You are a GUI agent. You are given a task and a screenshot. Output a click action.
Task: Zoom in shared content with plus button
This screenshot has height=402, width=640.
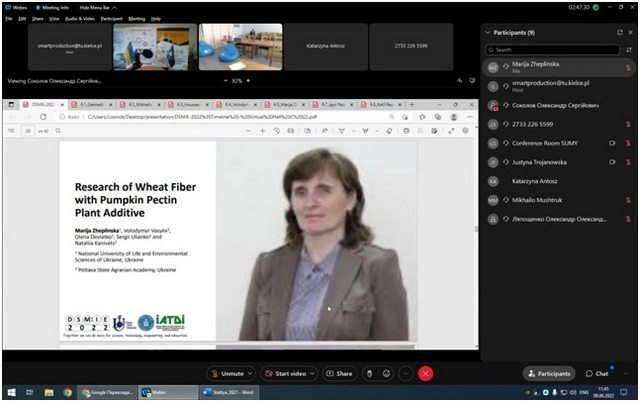248,81
